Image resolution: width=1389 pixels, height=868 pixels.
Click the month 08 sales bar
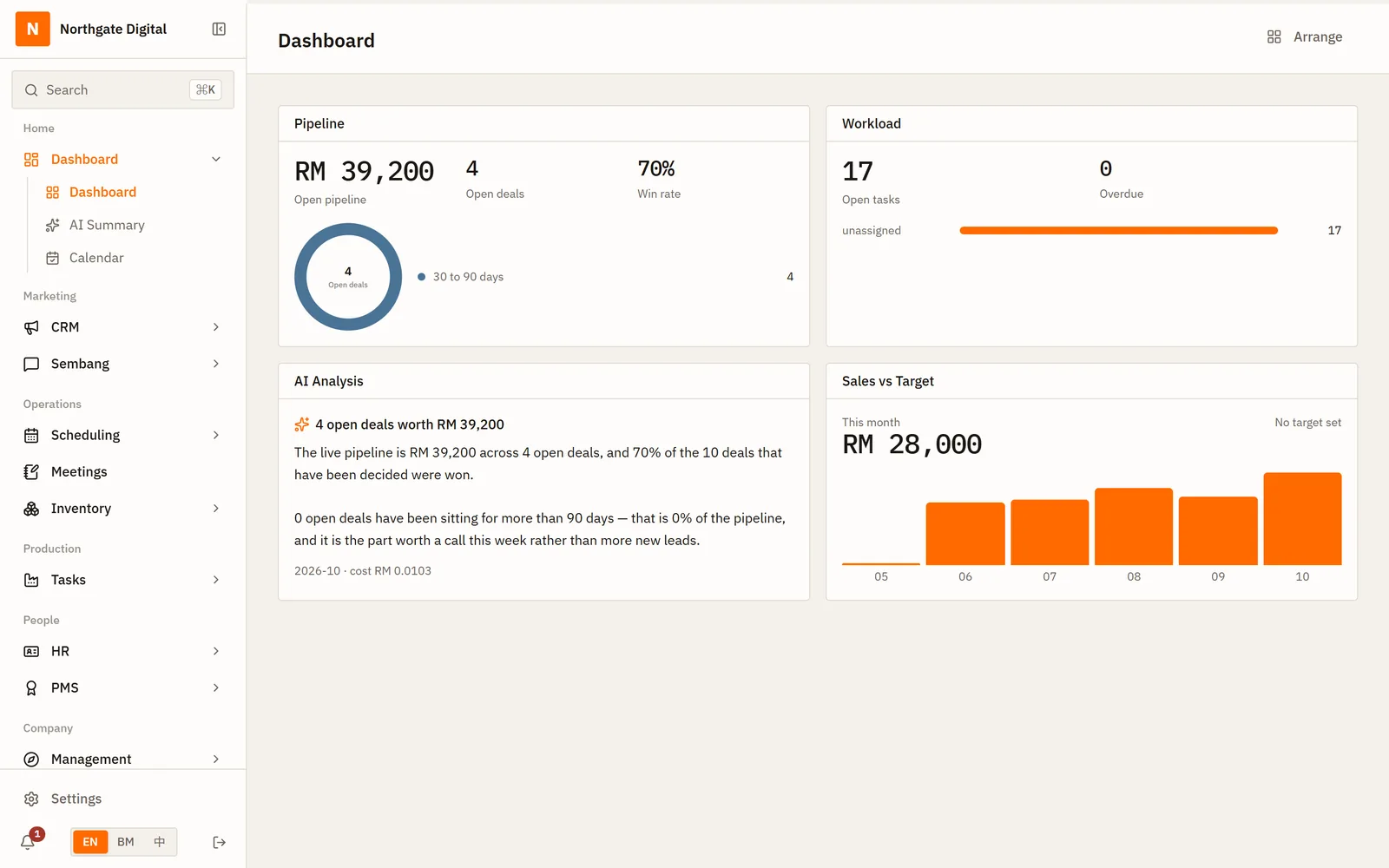click(x=1134, y=527)
